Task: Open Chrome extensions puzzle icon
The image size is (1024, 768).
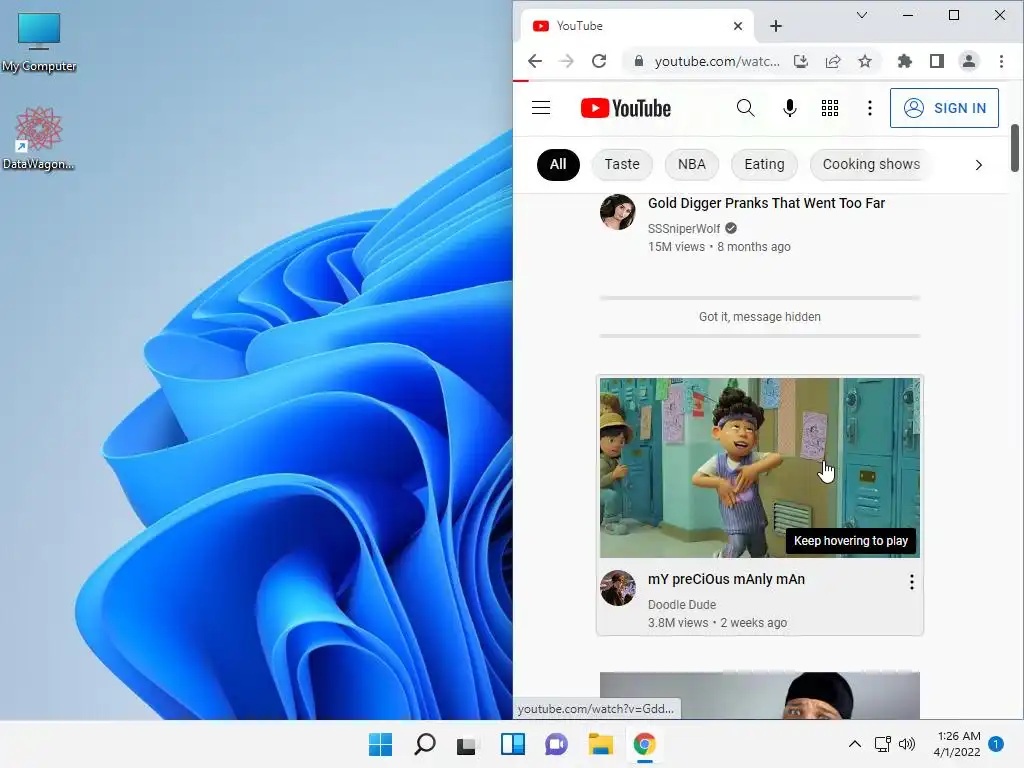Action: (x=904, y=61)
